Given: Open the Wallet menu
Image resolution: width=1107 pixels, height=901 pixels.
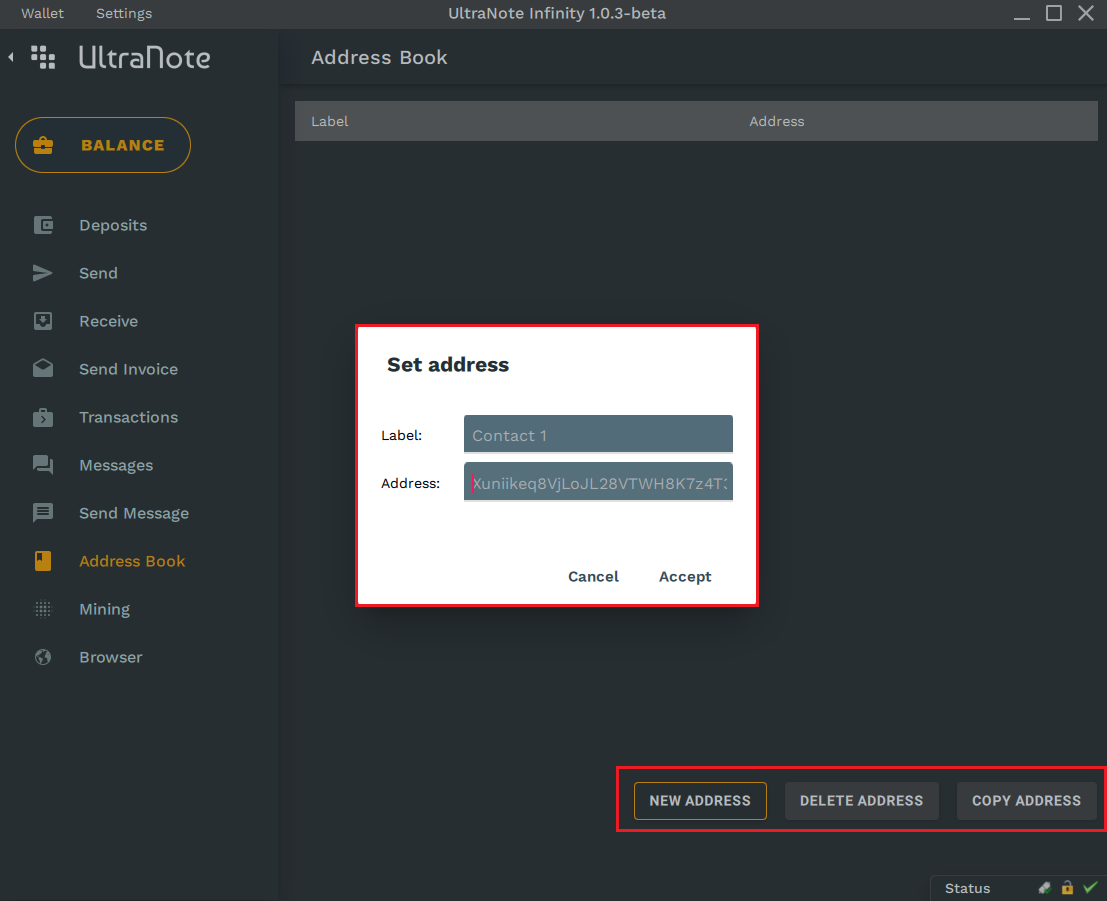Looking at the screenshot, I should pyautogui.click(x=42, y=13).
